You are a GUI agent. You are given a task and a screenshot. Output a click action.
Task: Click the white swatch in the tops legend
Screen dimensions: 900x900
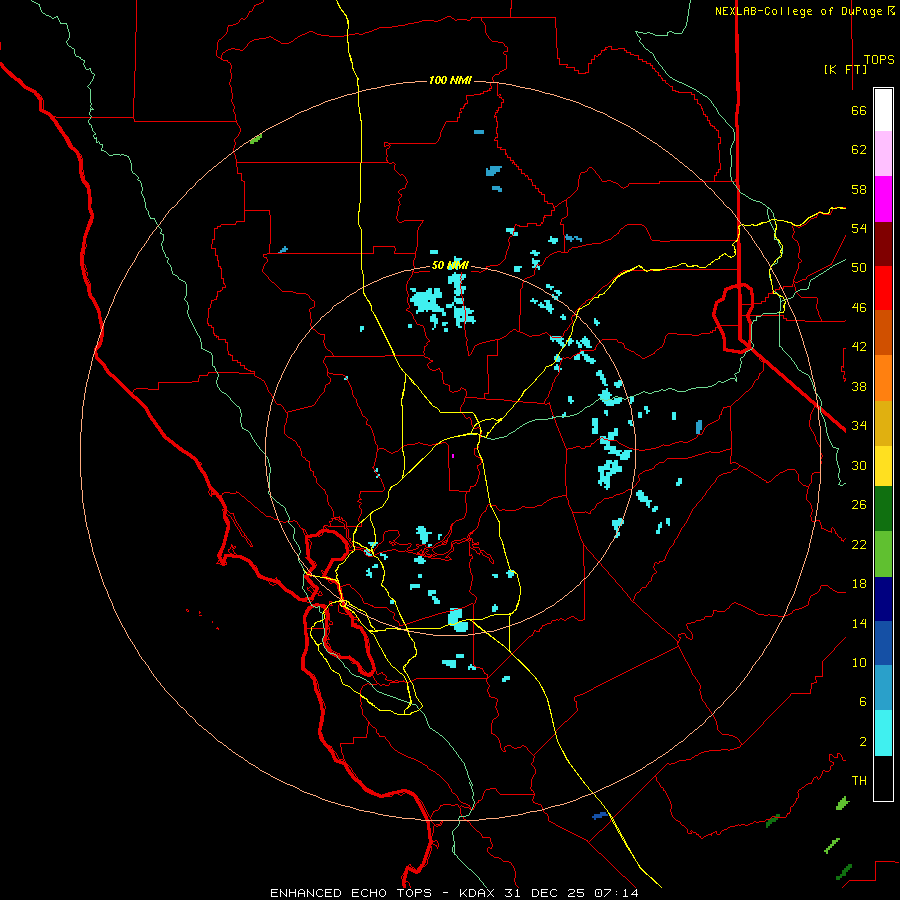click(883, 110)
